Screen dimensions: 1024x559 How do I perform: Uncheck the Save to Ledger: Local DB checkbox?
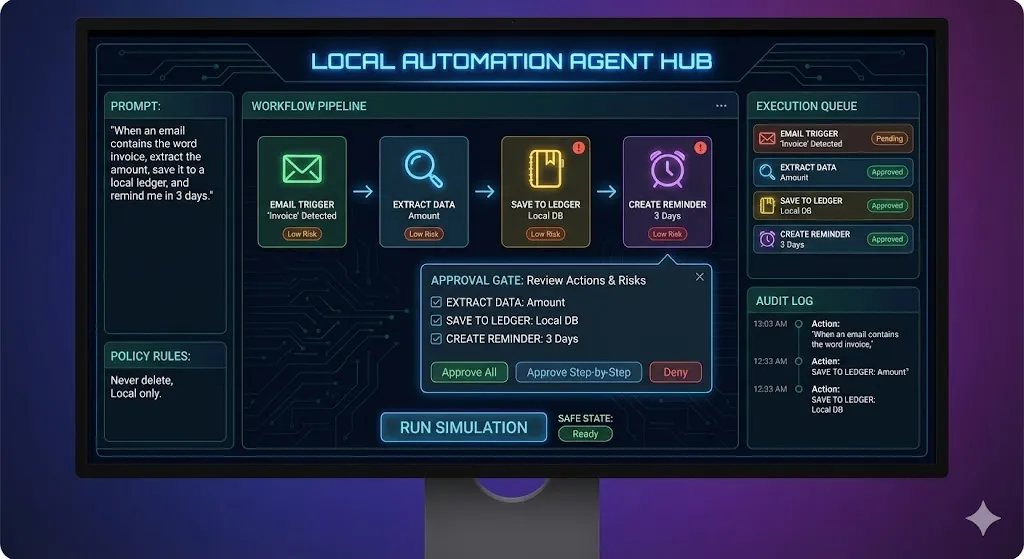tap(436, 321)
